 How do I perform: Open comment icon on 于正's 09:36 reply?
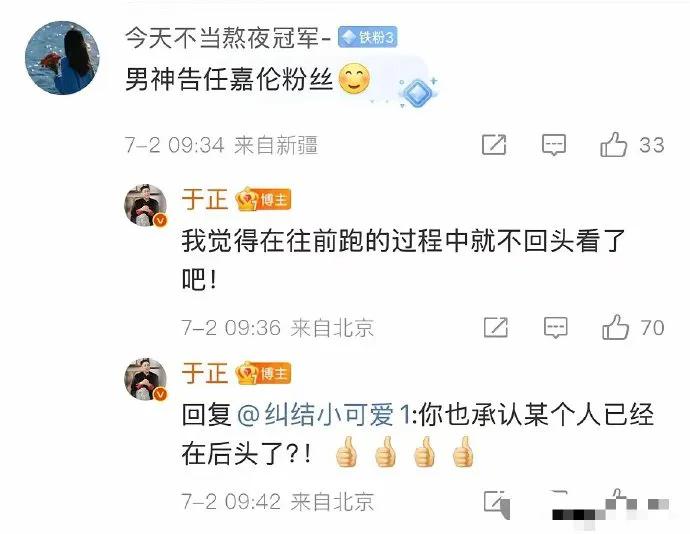pyautogui.click(x=555, y=328)
